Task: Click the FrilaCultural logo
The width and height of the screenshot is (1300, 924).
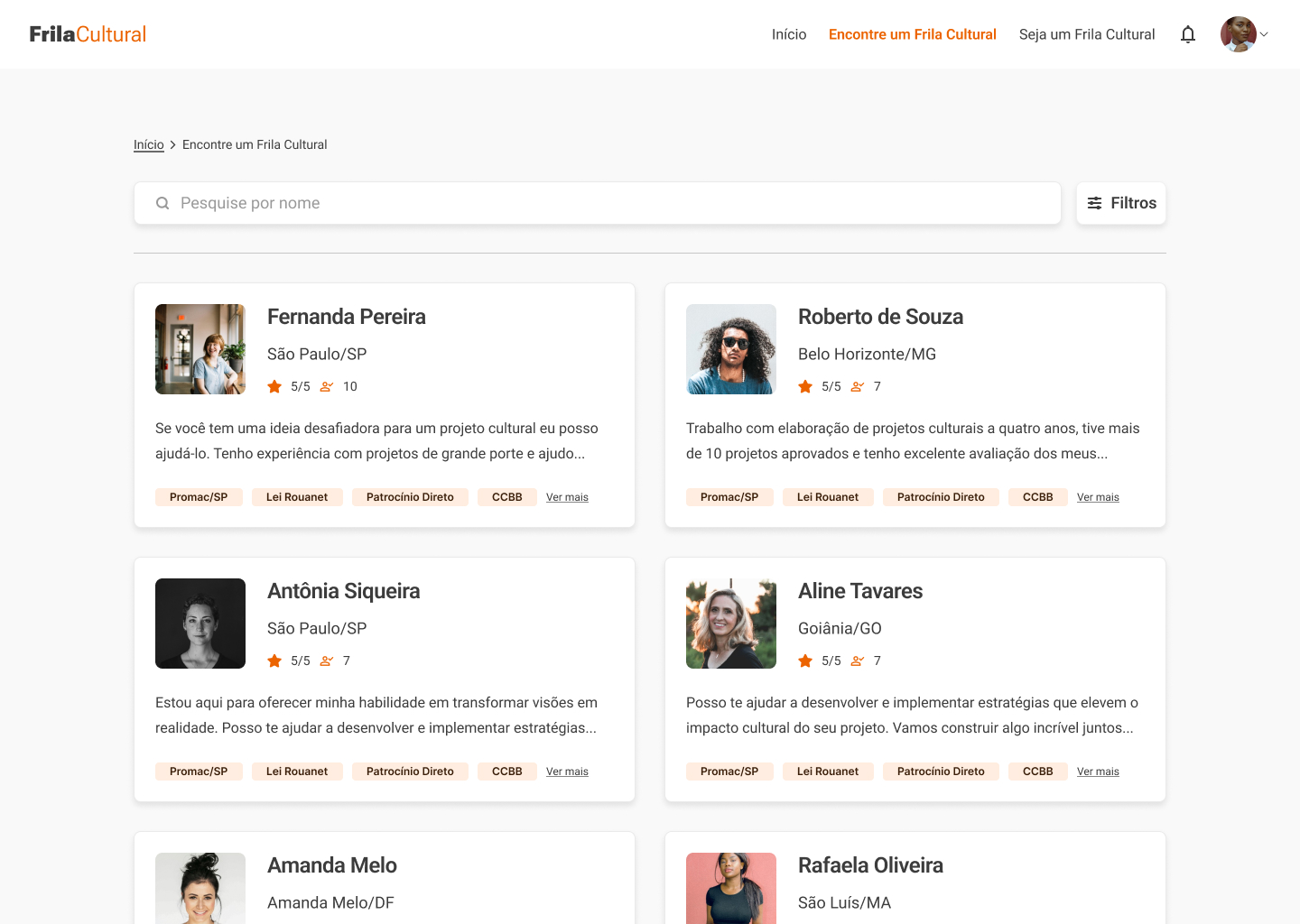Action: tap(88, 34)
